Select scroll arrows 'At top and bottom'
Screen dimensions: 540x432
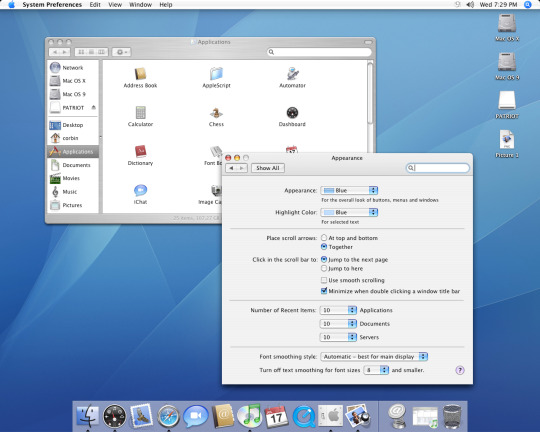324,238
